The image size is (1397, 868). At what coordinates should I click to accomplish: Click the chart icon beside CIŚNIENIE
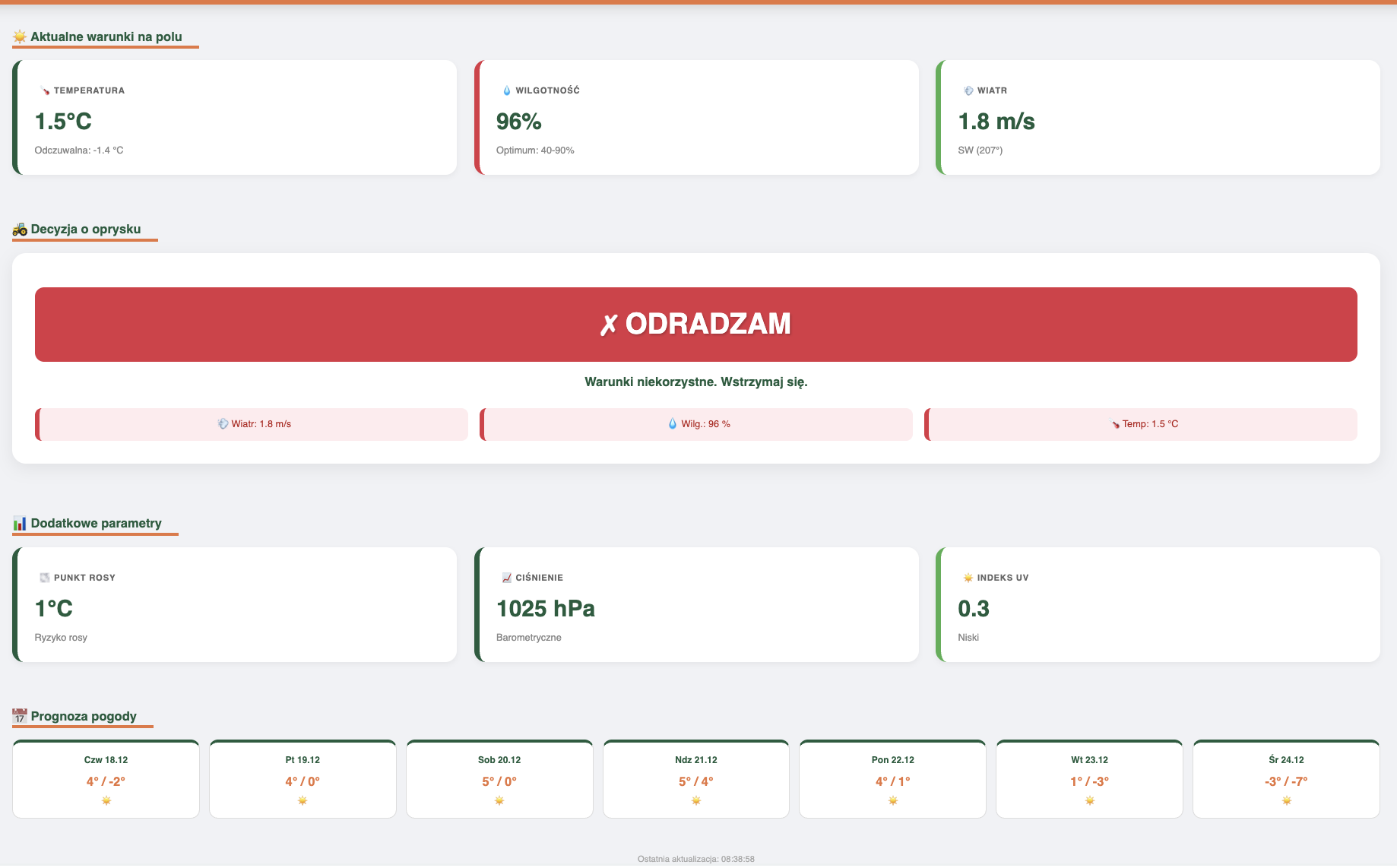pyautogui.click(x=507, y=578)
